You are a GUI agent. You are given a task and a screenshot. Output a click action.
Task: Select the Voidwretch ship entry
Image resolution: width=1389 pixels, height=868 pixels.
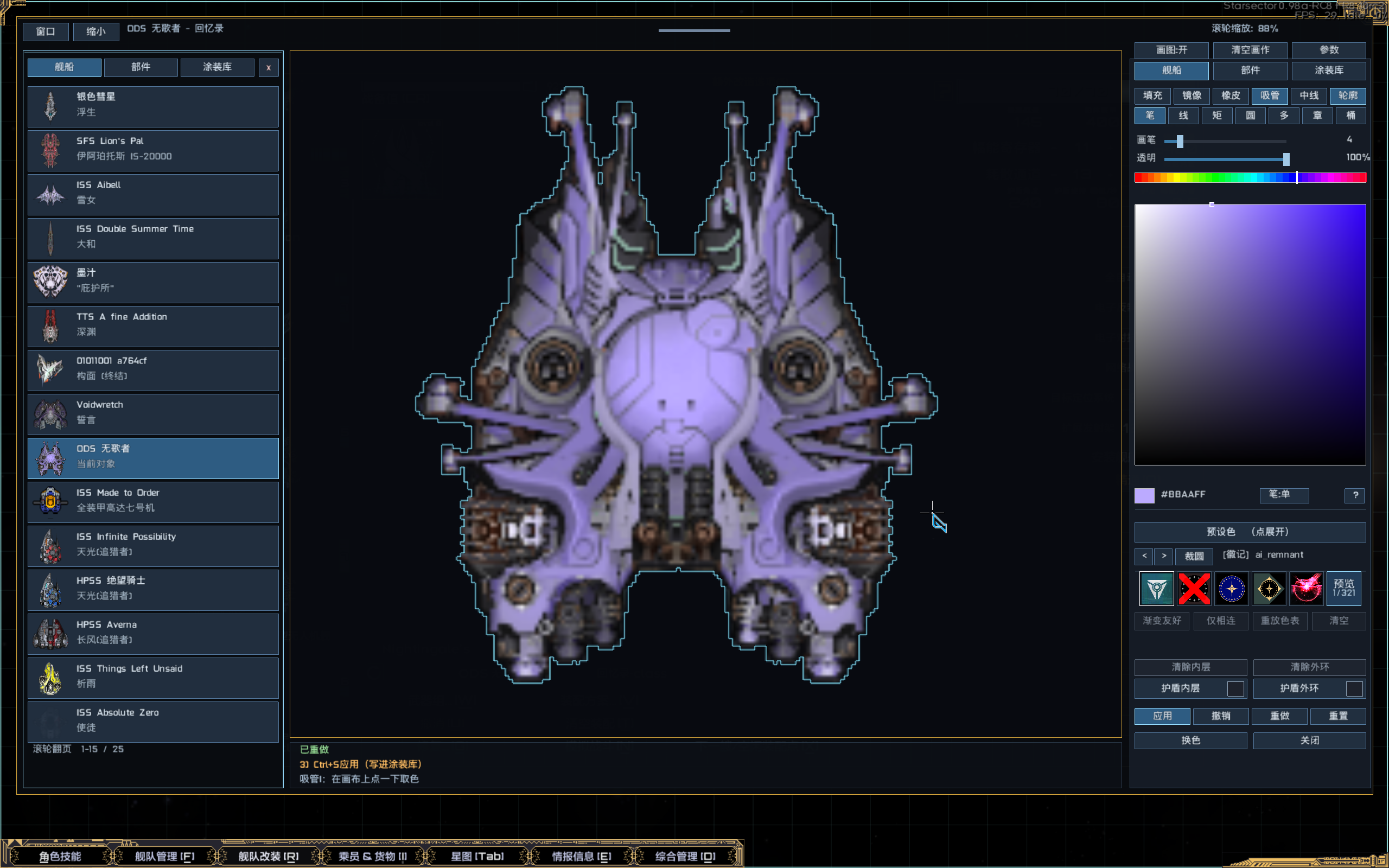click(153, 414)
